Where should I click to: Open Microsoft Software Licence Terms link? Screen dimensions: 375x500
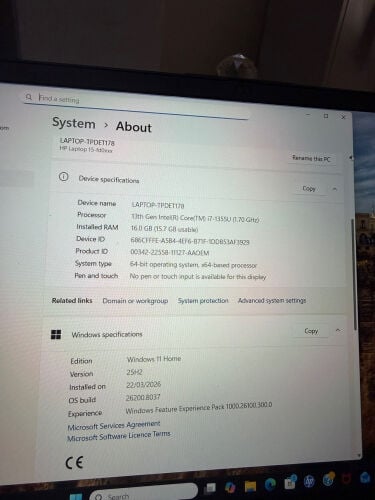tap(119, 436)
